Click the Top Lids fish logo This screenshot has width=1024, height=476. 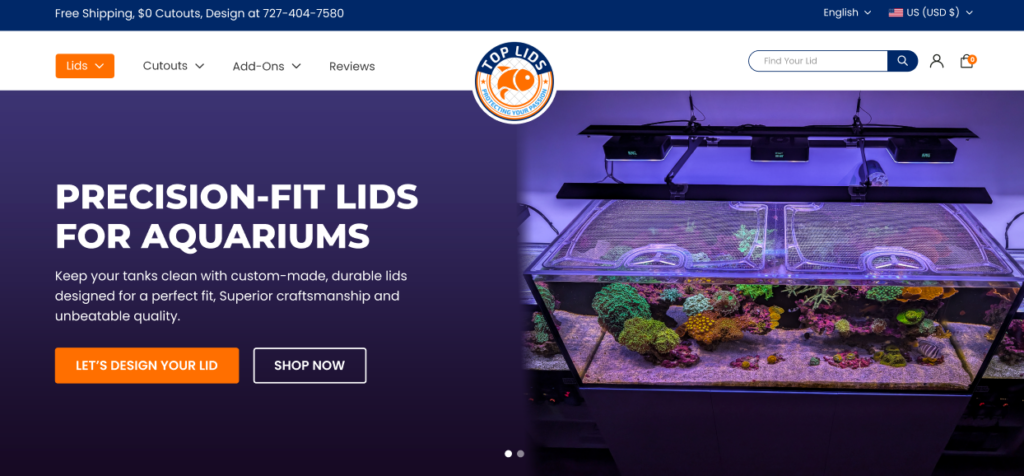pyautogui.click(x=514, y=82)
